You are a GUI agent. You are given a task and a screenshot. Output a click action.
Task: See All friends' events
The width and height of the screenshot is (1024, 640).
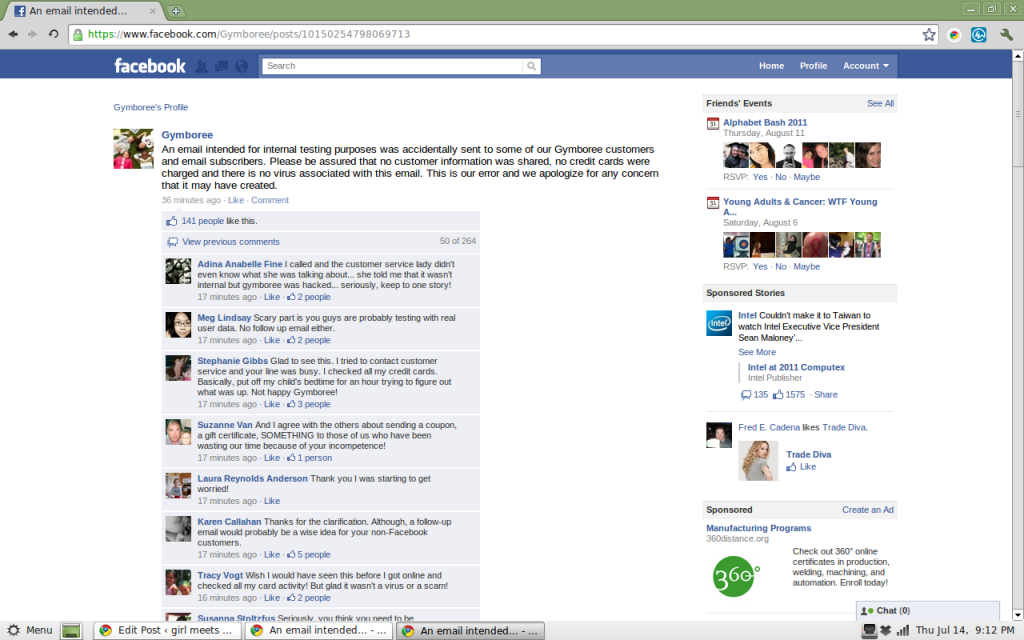coord(880,103)
